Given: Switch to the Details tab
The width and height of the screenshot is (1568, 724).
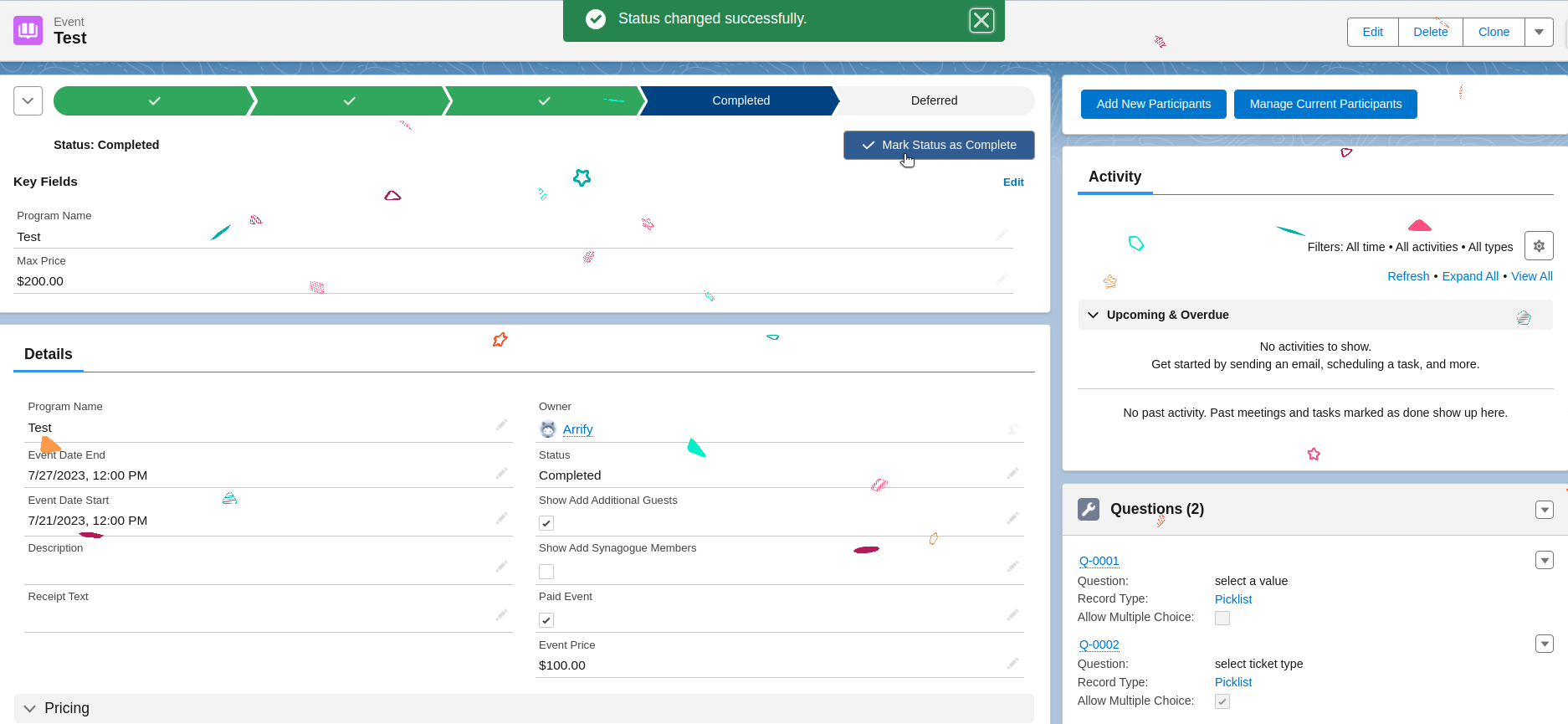Looking at the screenshot, I should 49,354.
